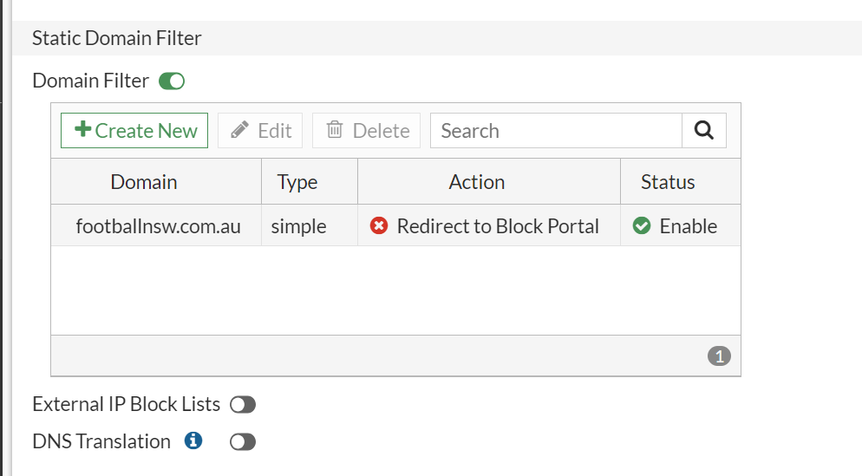Click the green Enable checkmark icon
Image resolution: width=862 pixels, height=476 pixels.
pos(642,226)
